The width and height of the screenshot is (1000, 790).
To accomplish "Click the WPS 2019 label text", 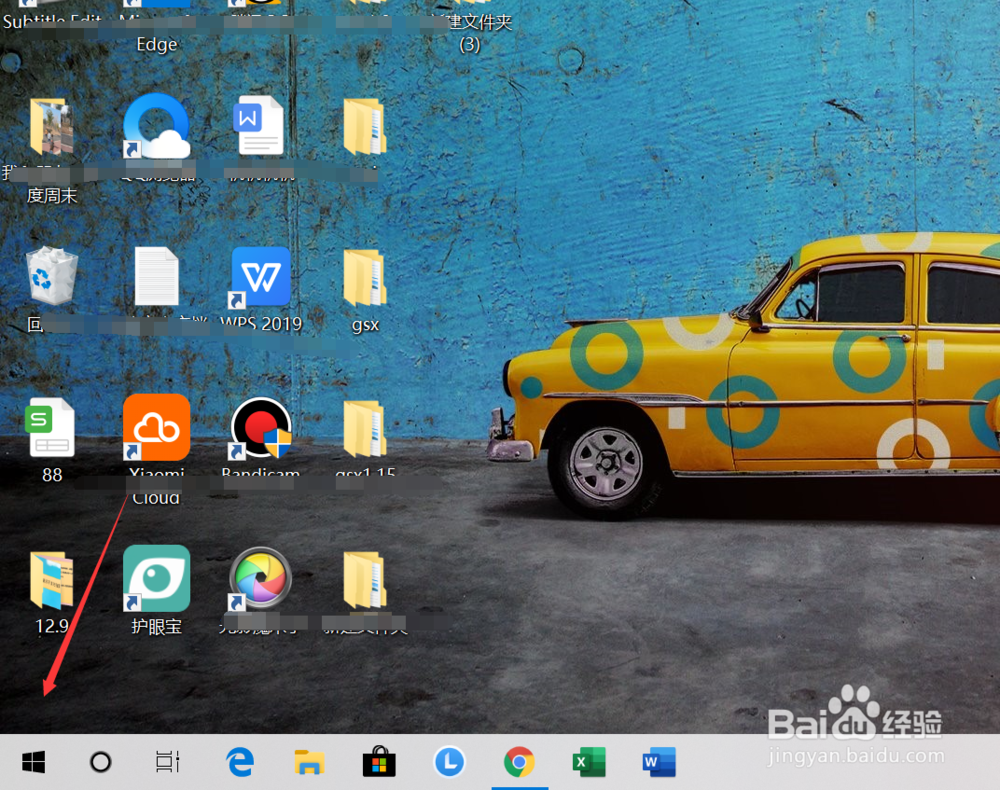I will click(x=261, y=324).
